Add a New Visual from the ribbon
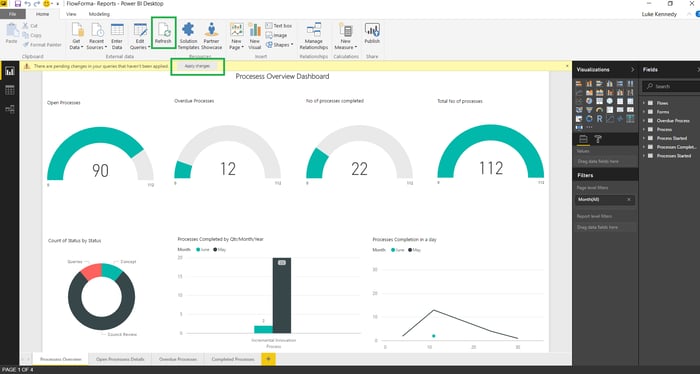The width and height of the screenshot is (700, 374). [x=254, y=36]
